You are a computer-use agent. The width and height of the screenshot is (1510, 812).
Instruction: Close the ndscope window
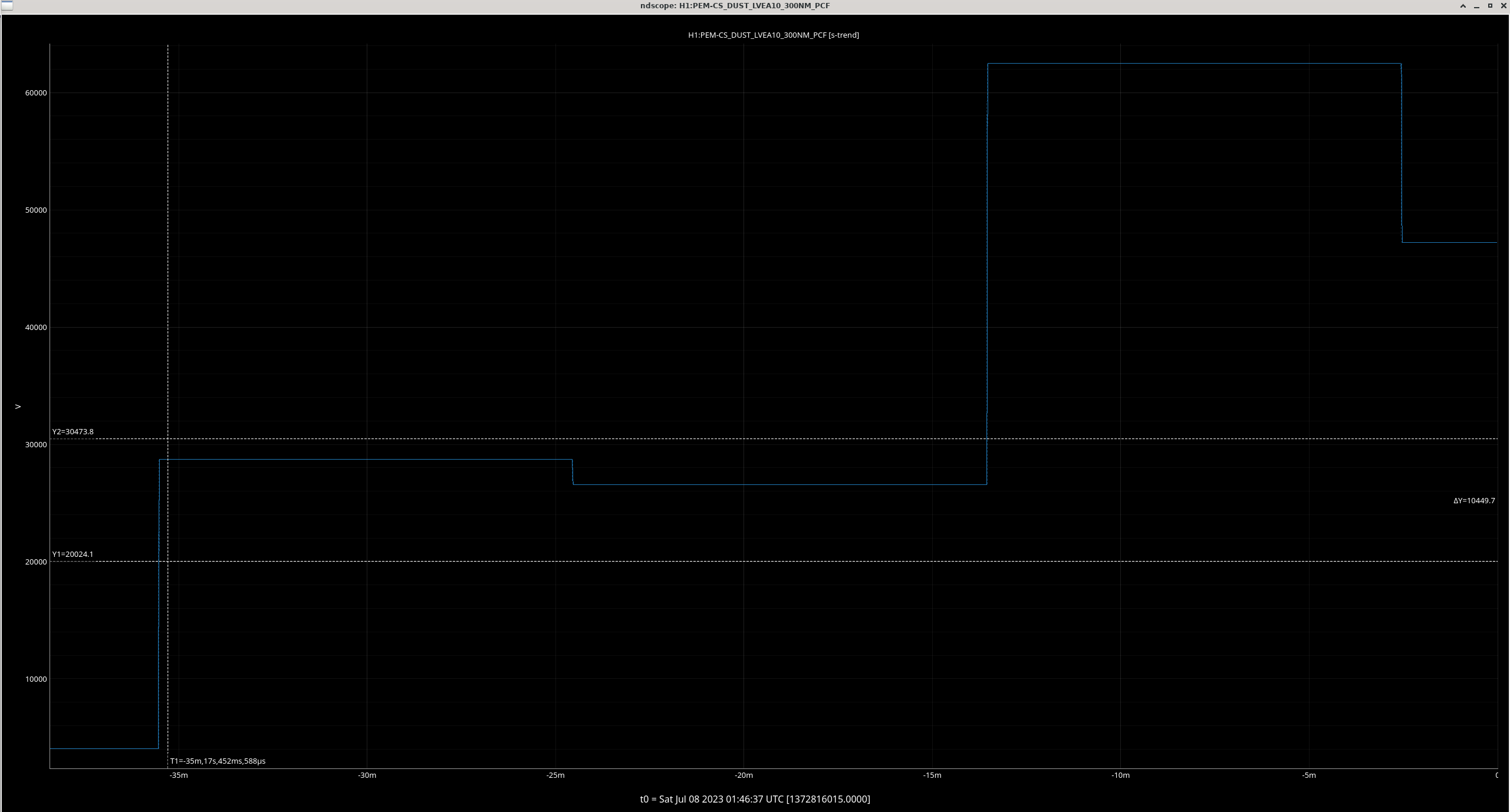[x=1503, y=6]
